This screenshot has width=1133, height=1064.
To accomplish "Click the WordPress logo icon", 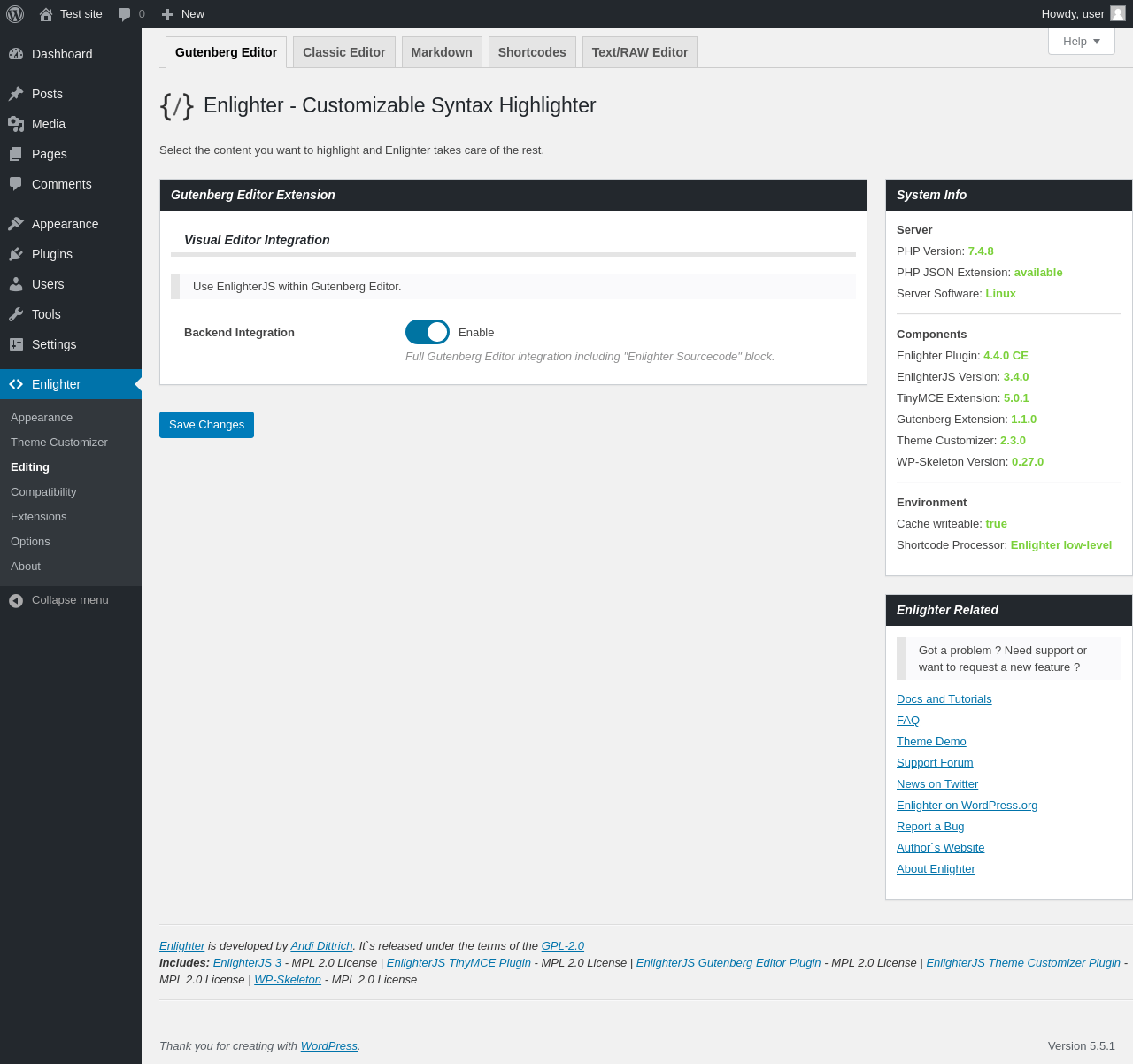I will point(15,14).
